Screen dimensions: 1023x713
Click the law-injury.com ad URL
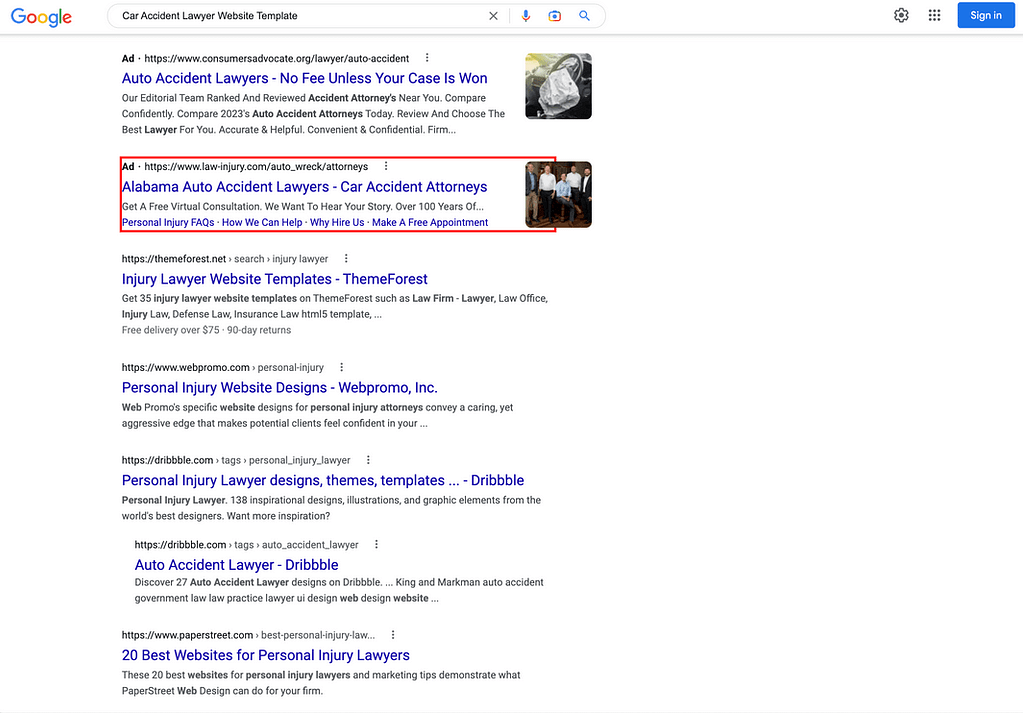click(256, 166)
